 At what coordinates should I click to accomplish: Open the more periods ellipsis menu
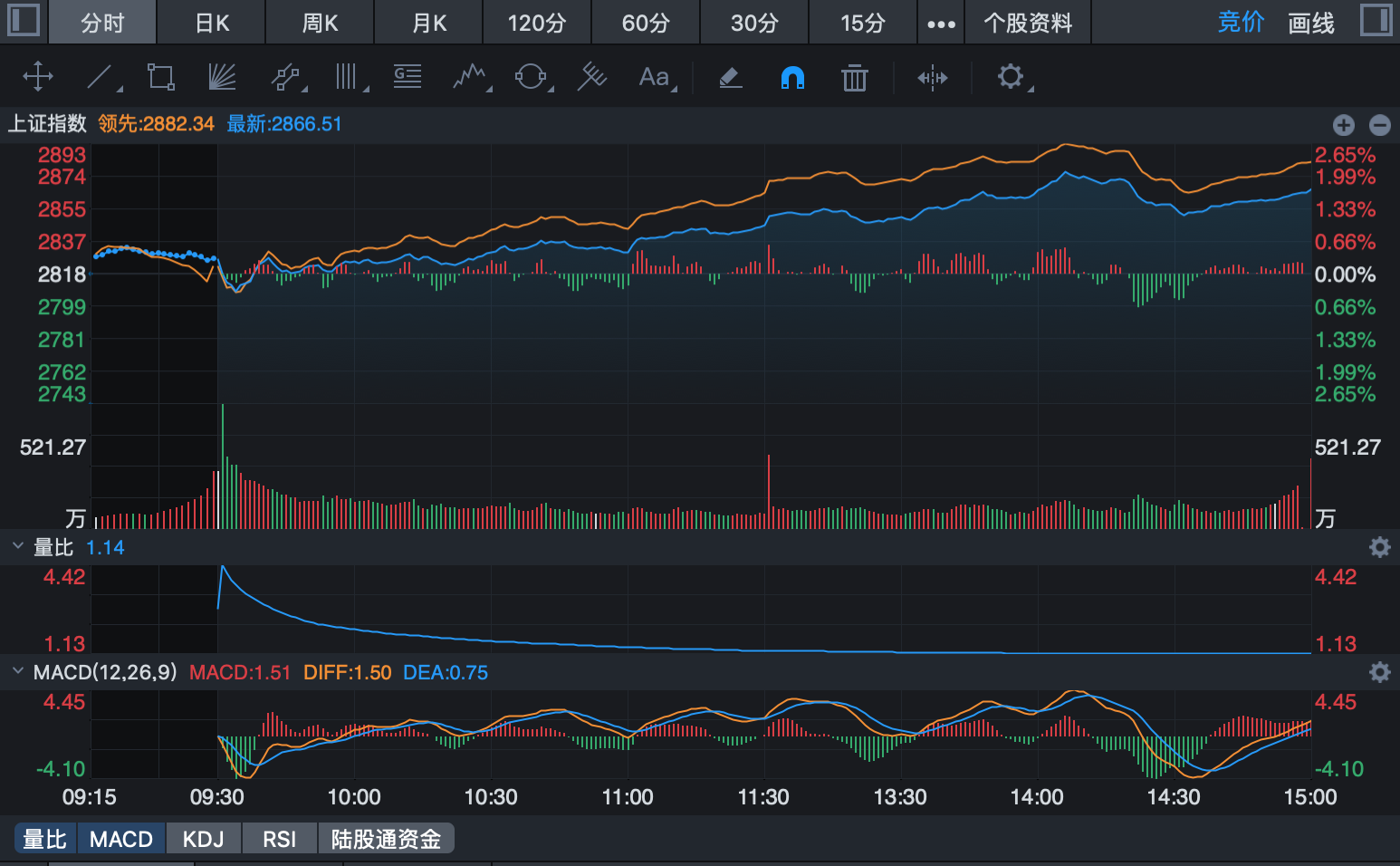(x=941, y=24)
